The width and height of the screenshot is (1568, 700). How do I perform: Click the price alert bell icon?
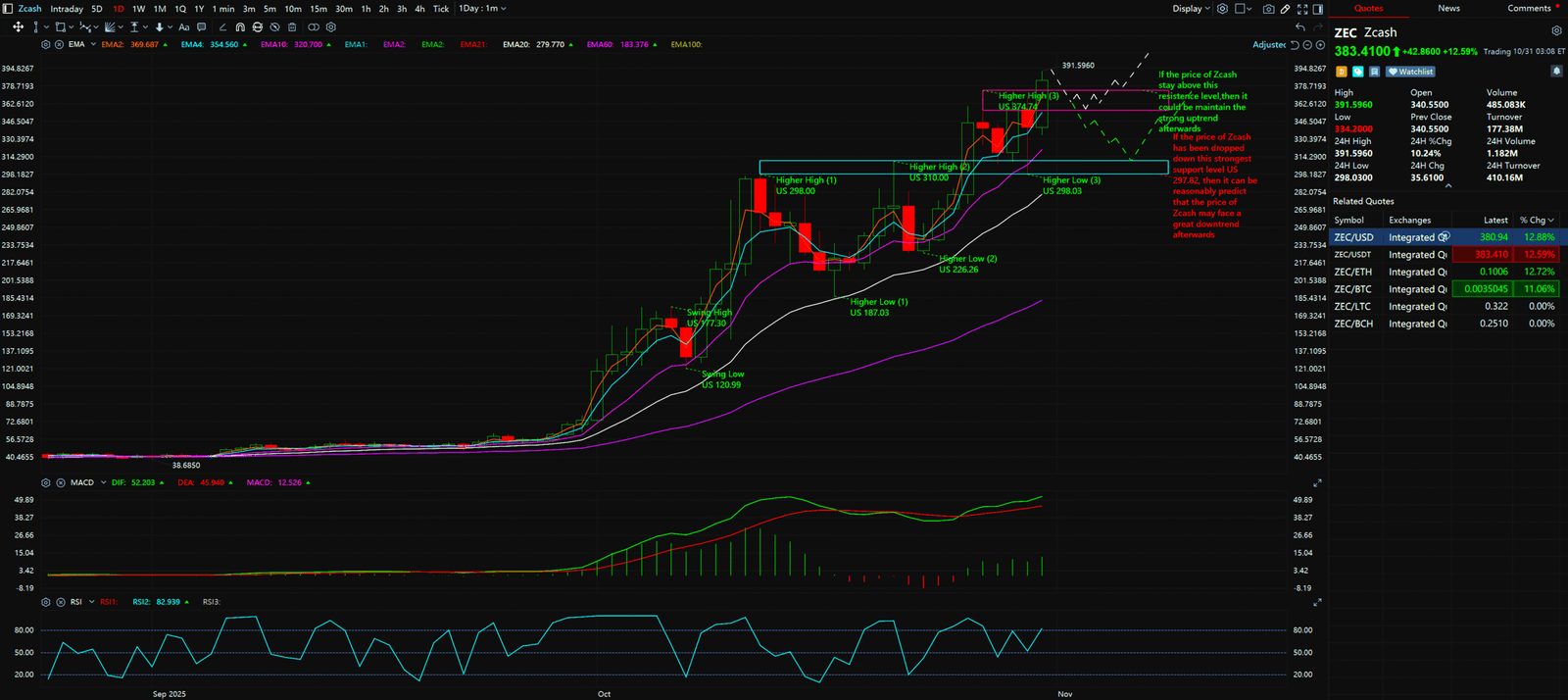coord(1556,72)
